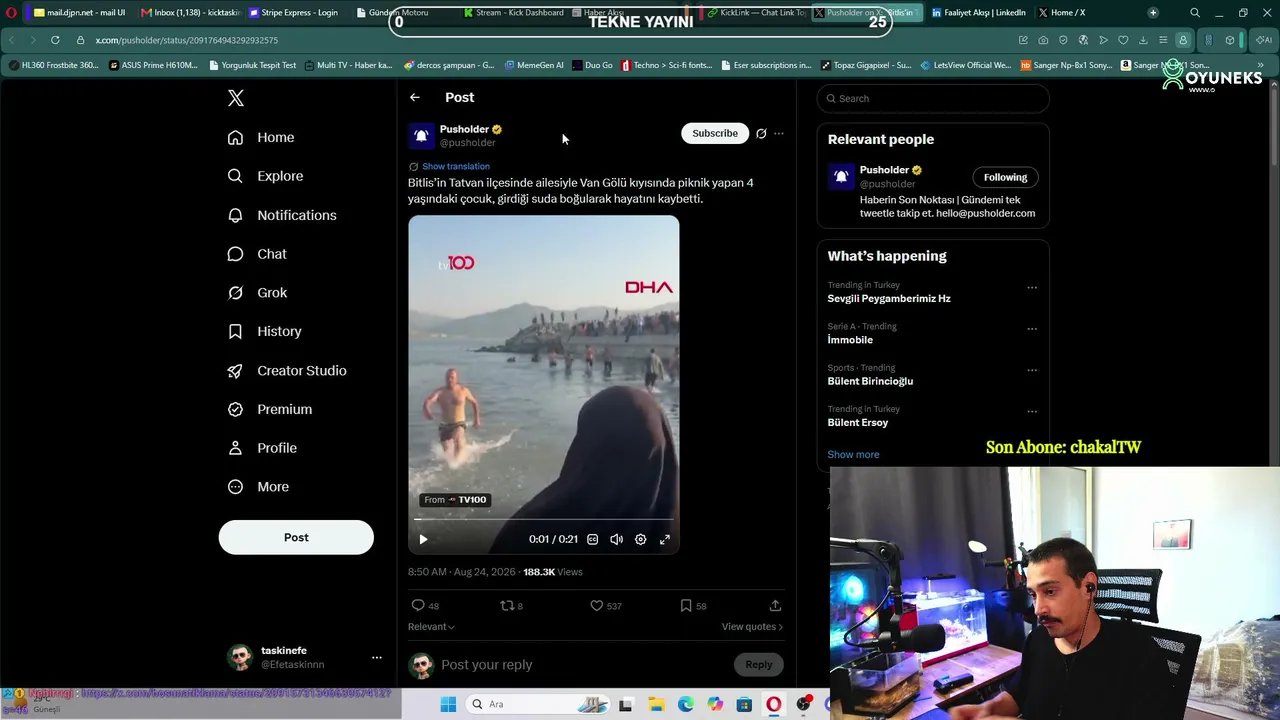The image size is (1280, 720).
Task: Switch to the Home / X tab
Action: (1062, 13)
